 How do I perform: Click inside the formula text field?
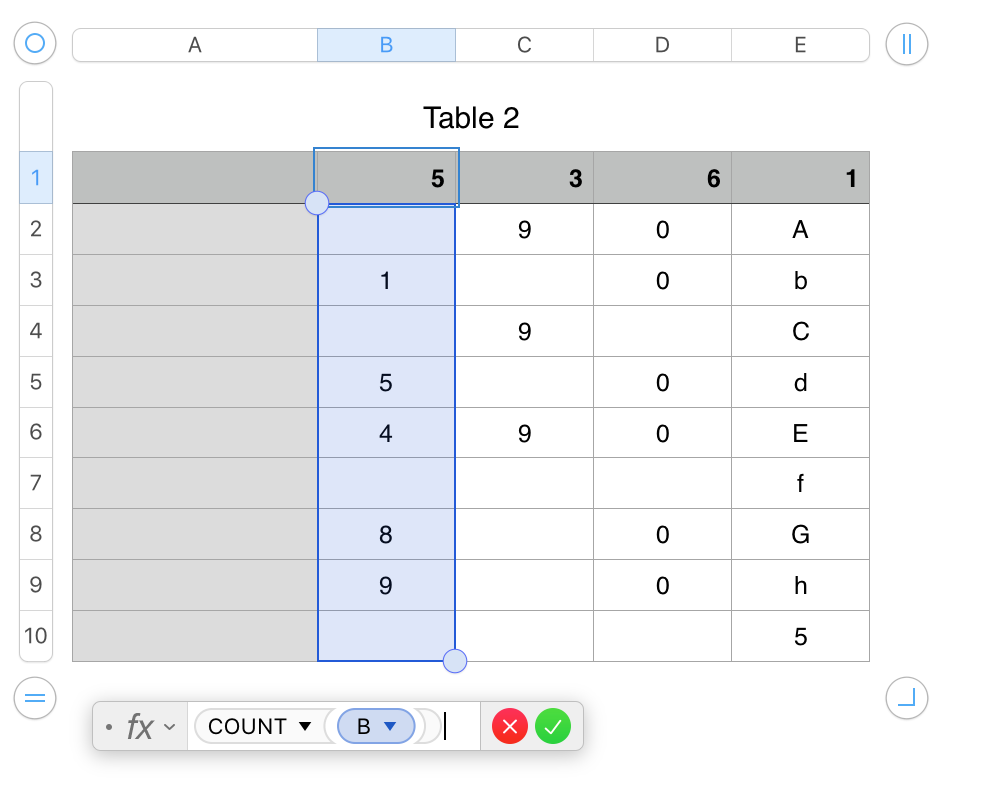pyautogui.click(x=460, y=727)
